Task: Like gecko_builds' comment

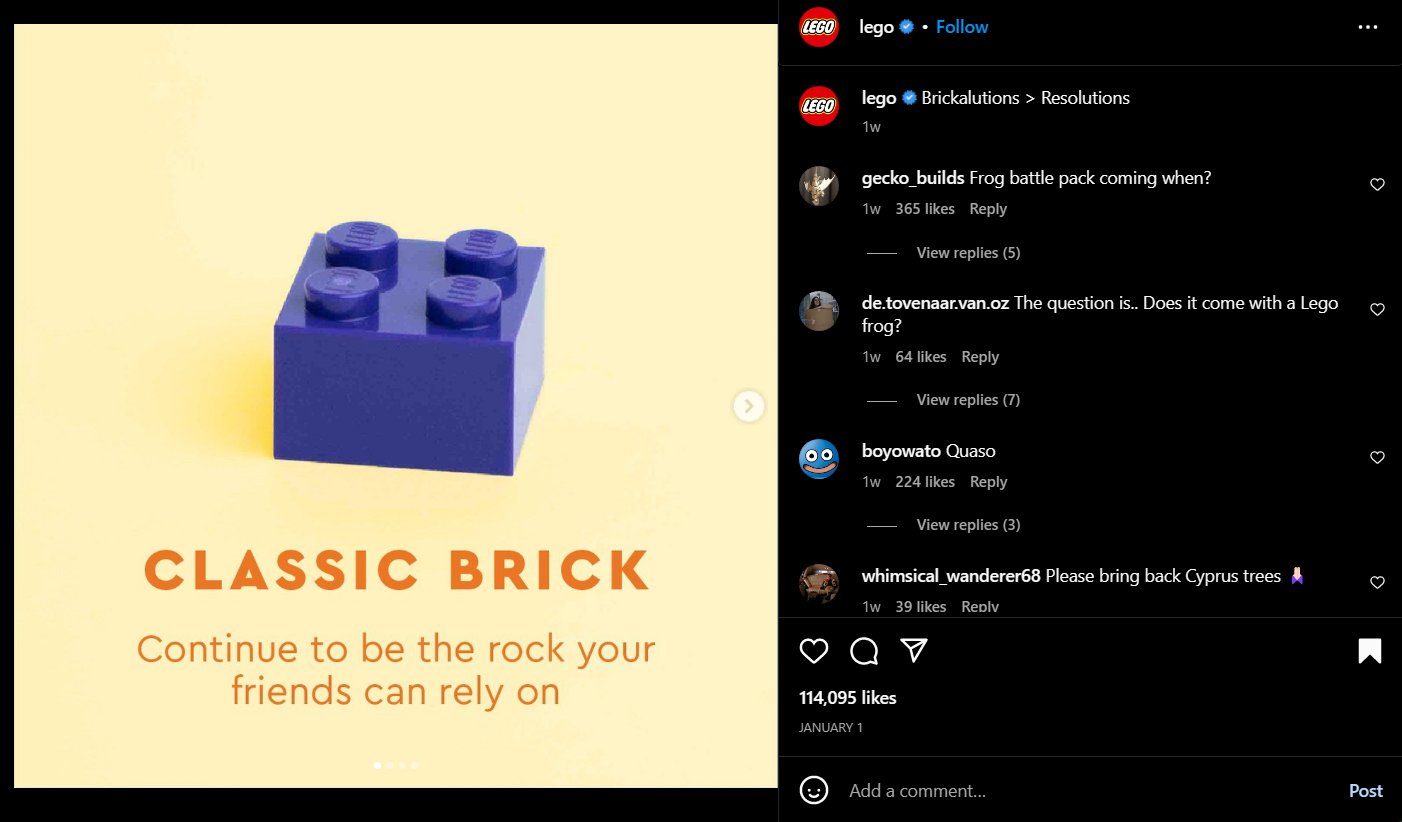Action: tap(1377, 185)
